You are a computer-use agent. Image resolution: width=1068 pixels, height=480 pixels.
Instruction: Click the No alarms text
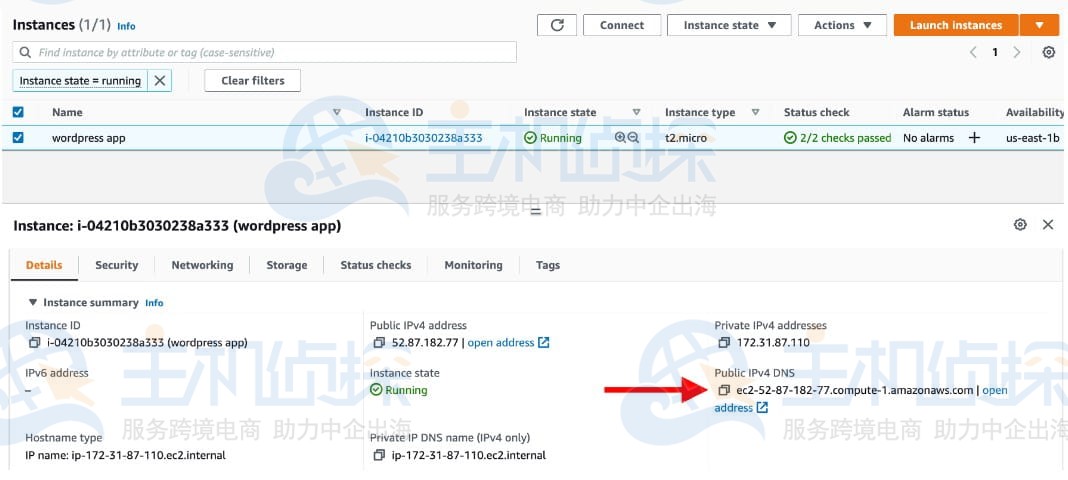(x=928, y=138)
